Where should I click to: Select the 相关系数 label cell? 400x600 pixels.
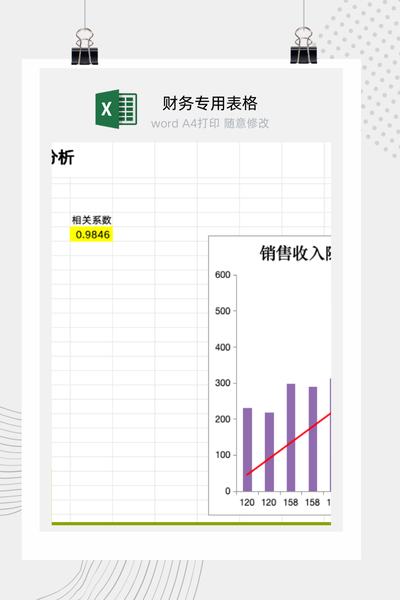(91, 220)
